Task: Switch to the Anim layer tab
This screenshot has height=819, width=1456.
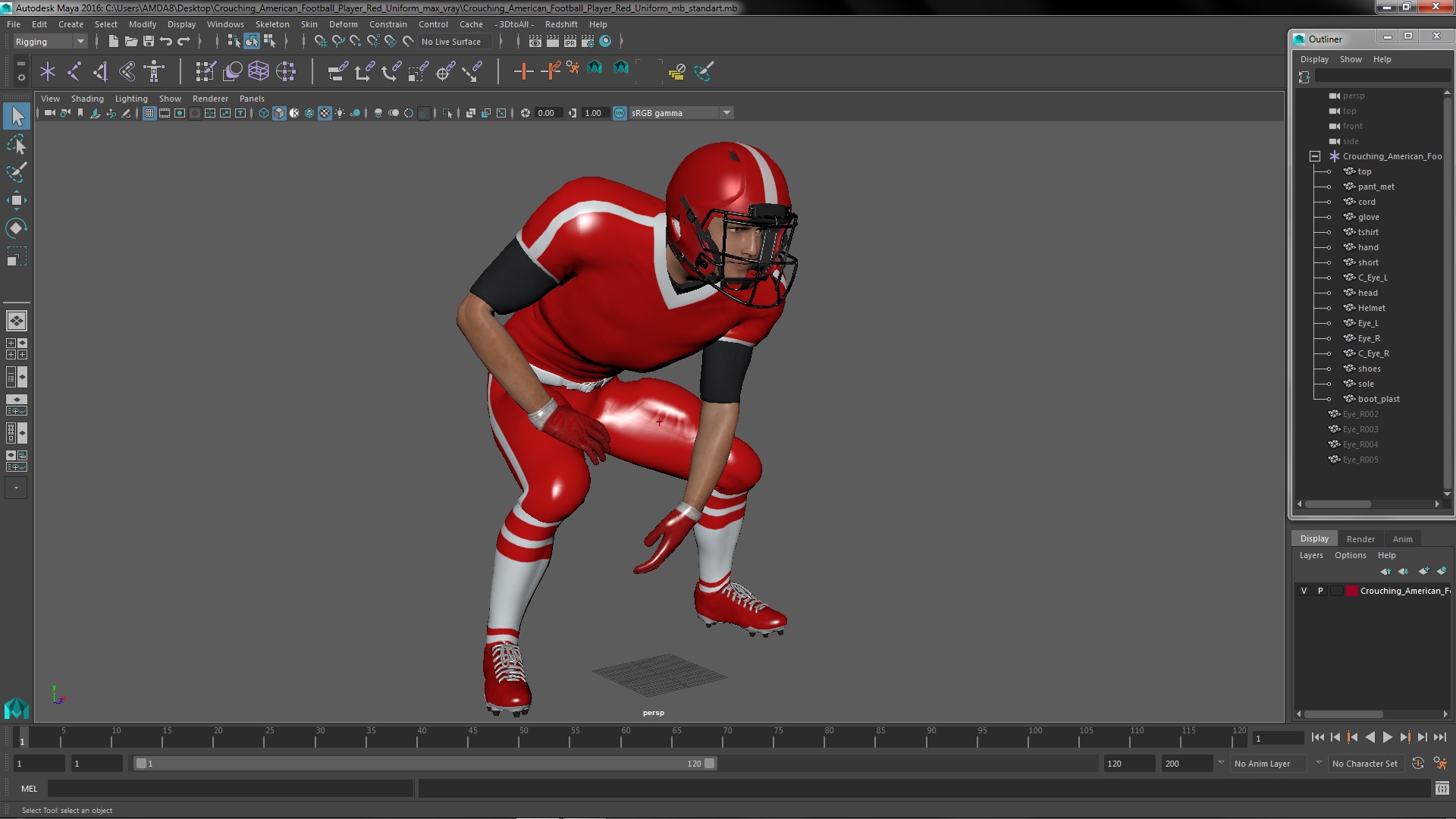Action: (1402, 539)
